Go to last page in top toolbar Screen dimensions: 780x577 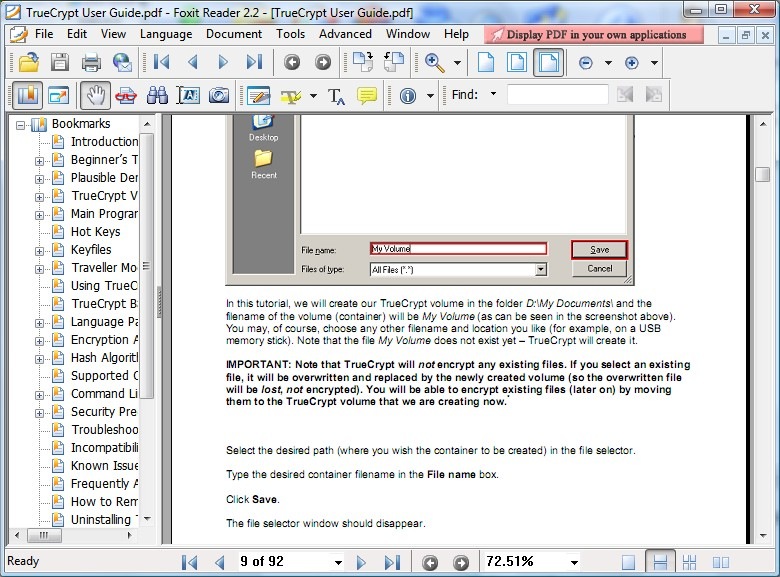point(254,62)
